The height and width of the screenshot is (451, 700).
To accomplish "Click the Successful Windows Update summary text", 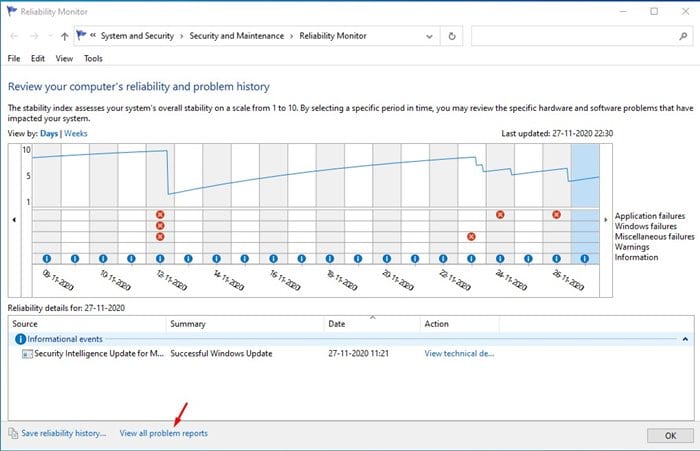I will [x=221, y=354].
